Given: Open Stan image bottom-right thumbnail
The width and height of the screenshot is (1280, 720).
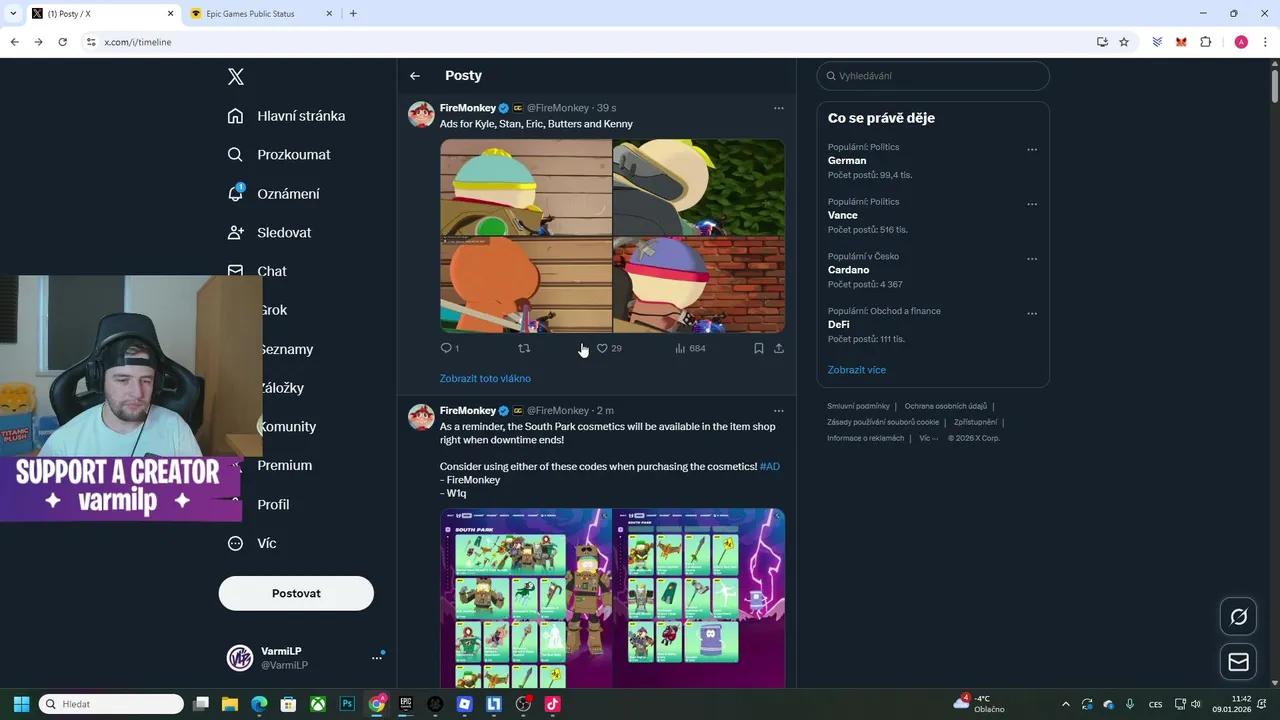Looking at the screenshot, I should (699, 285).
